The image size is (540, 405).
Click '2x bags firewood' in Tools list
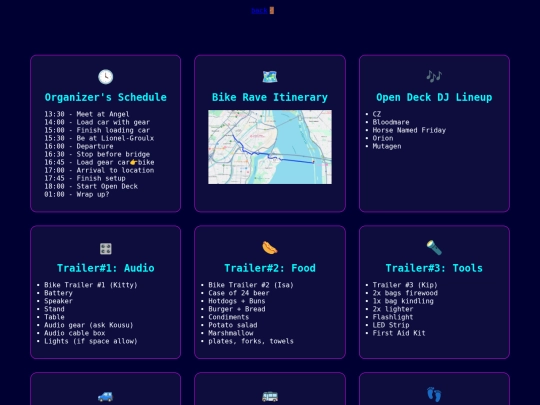[405, 293]
